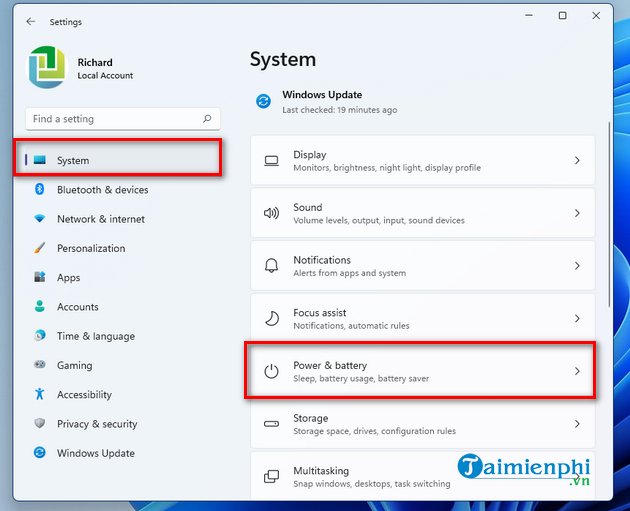630x511 pixels.
Task: Maximize the Settings window
Action: (x=562, y=15)
